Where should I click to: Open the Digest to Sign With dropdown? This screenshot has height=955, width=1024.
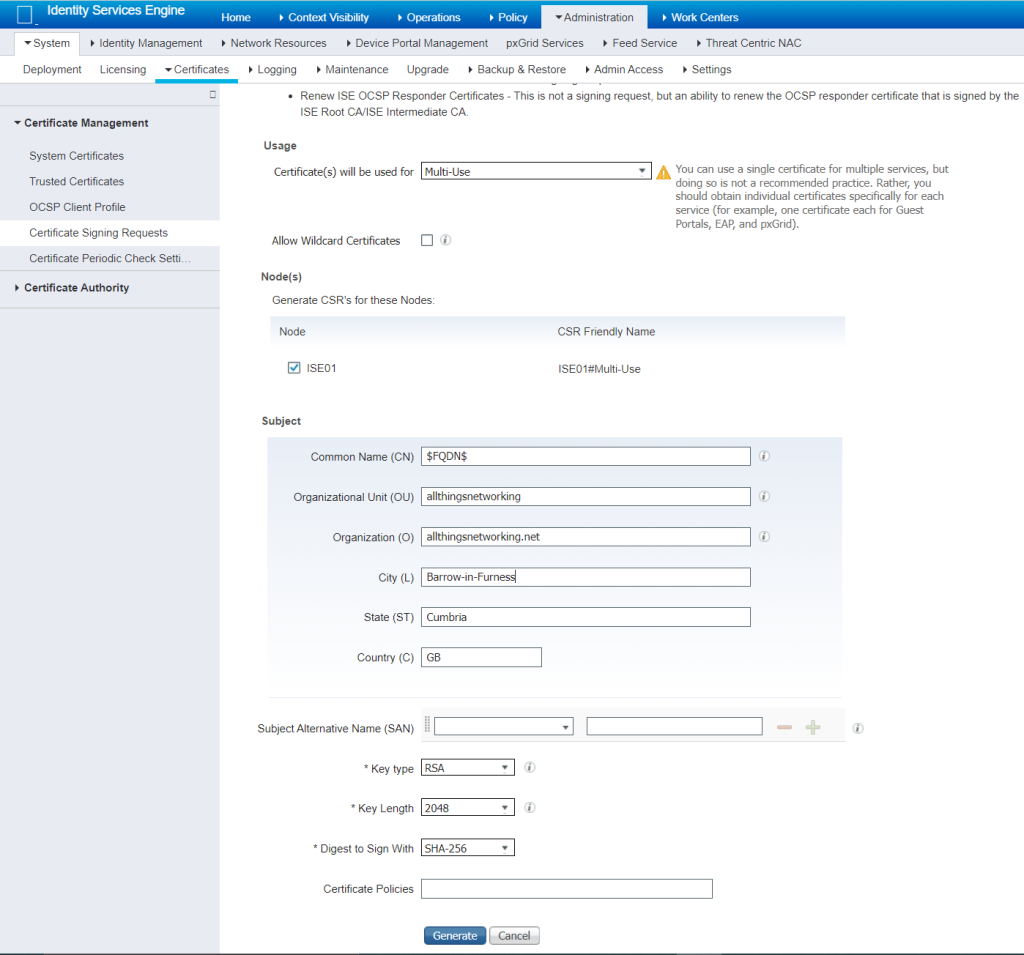pos(468,848)
